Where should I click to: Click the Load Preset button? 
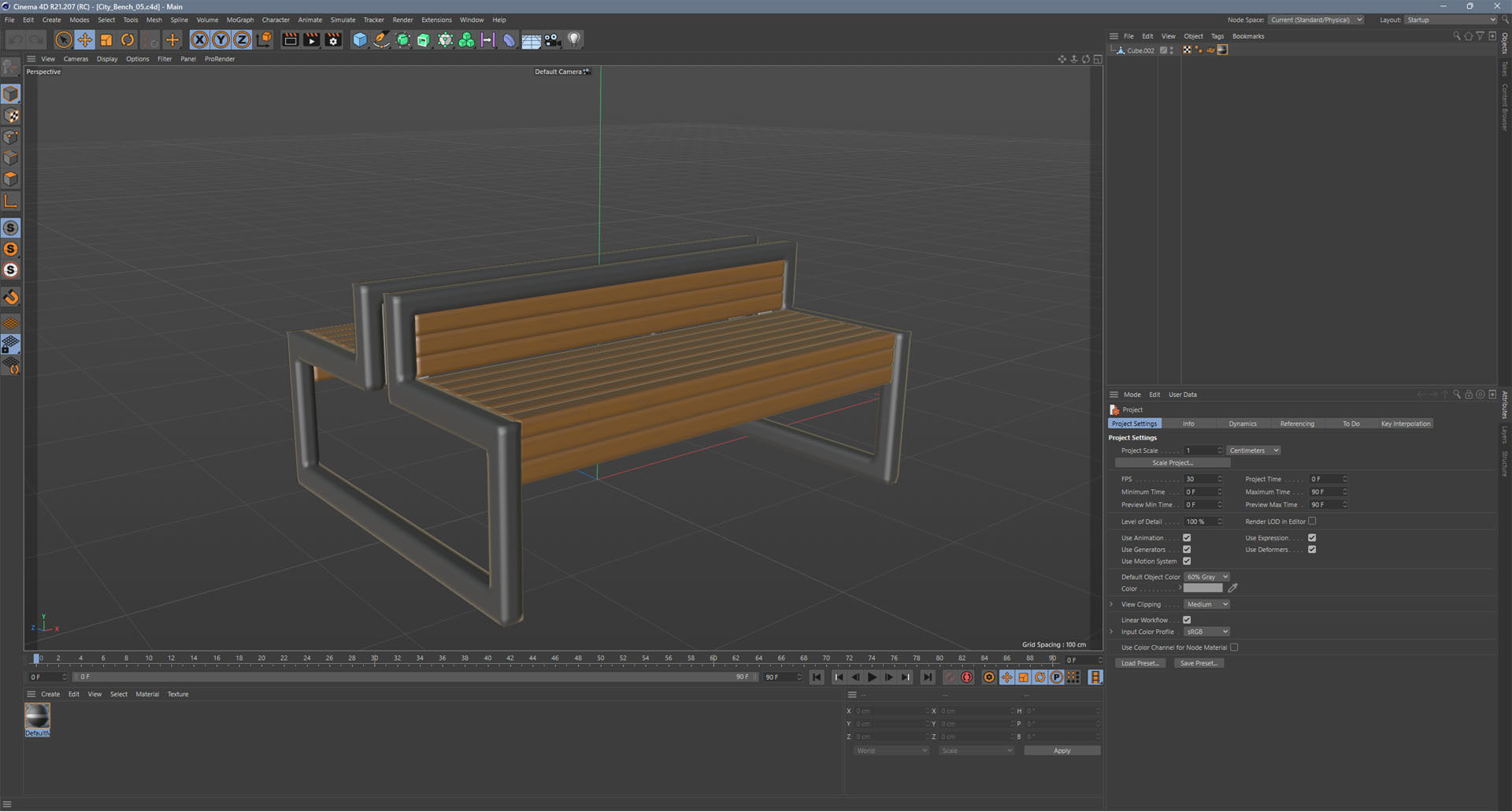pos(1140,663)
